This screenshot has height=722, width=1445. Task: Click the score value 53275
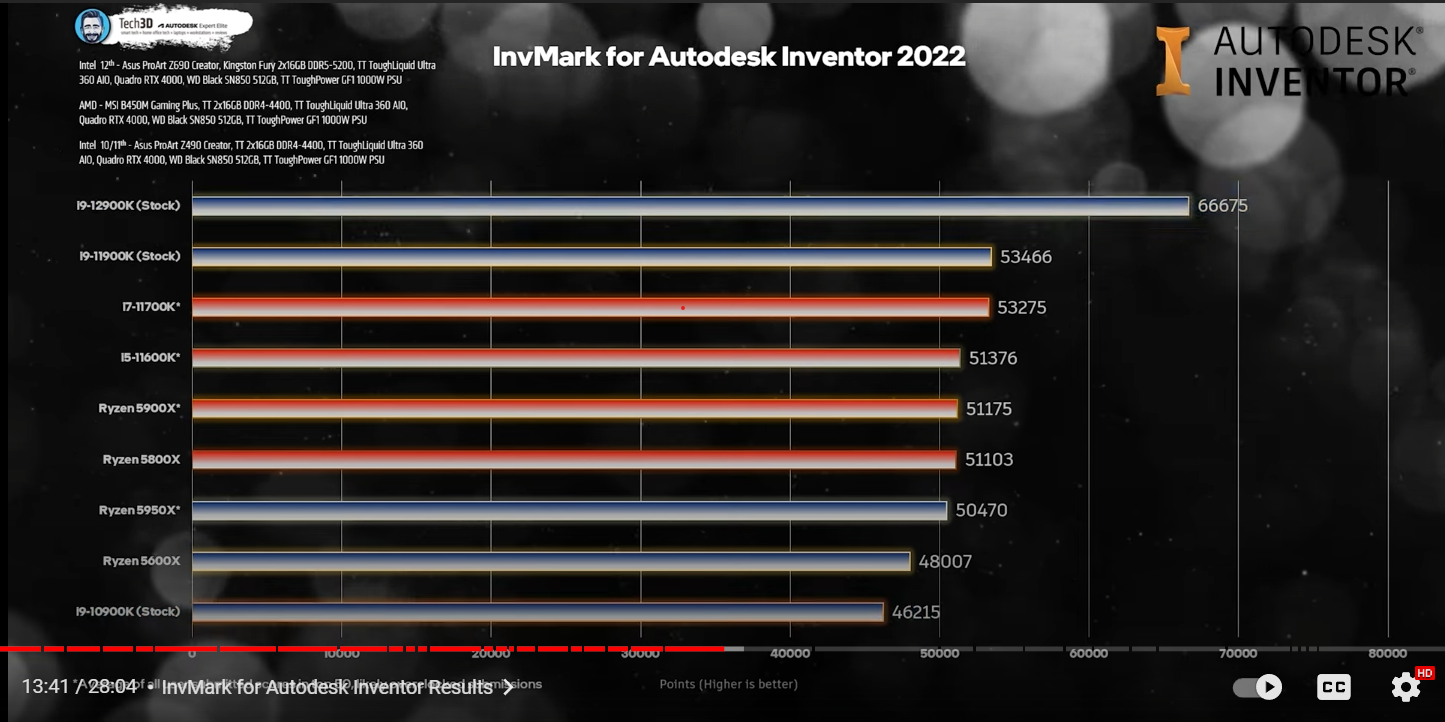[x=1021, y=308]
